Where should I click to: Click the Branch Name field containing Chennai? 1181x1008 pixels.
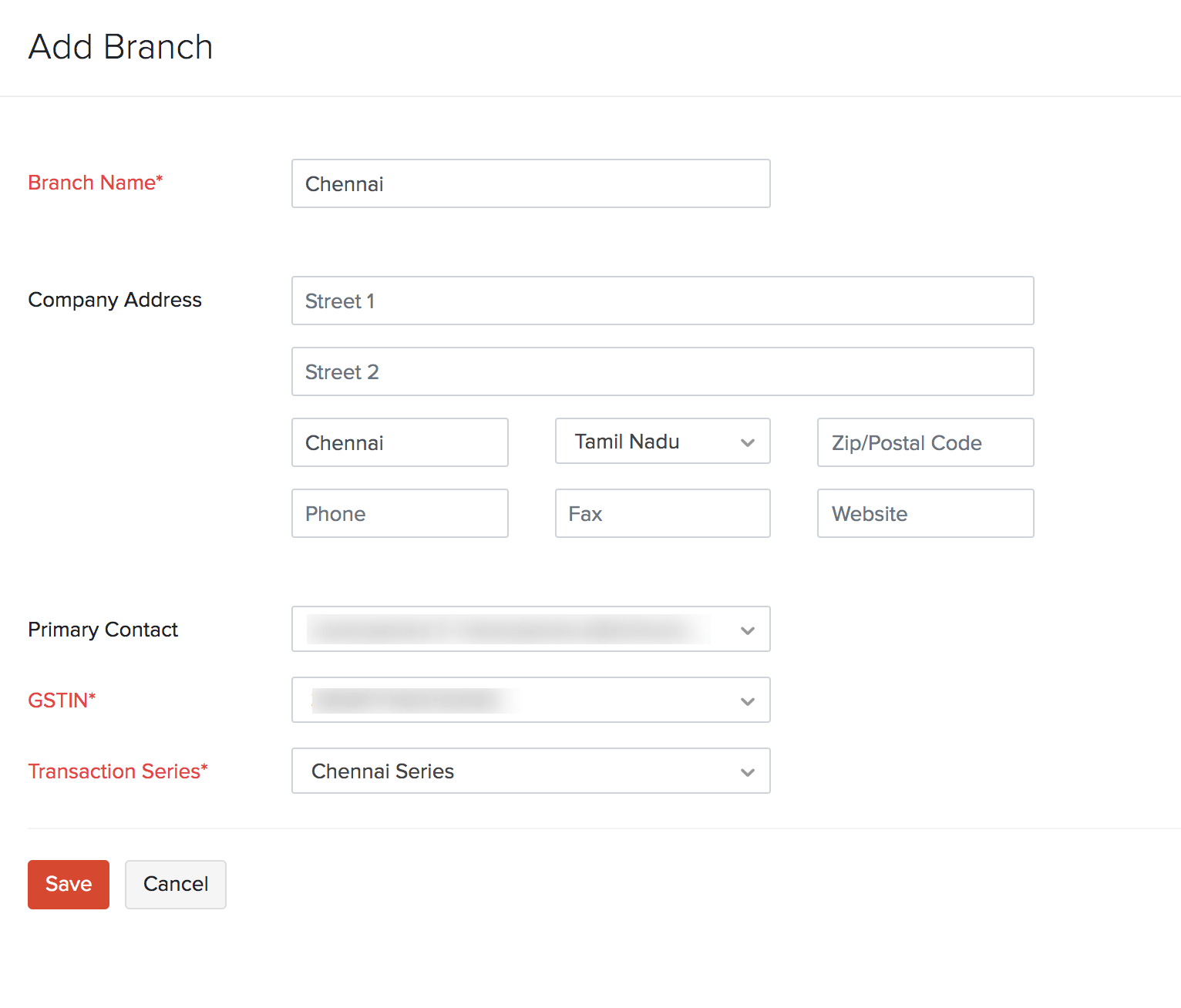click(x=530, y=183)
